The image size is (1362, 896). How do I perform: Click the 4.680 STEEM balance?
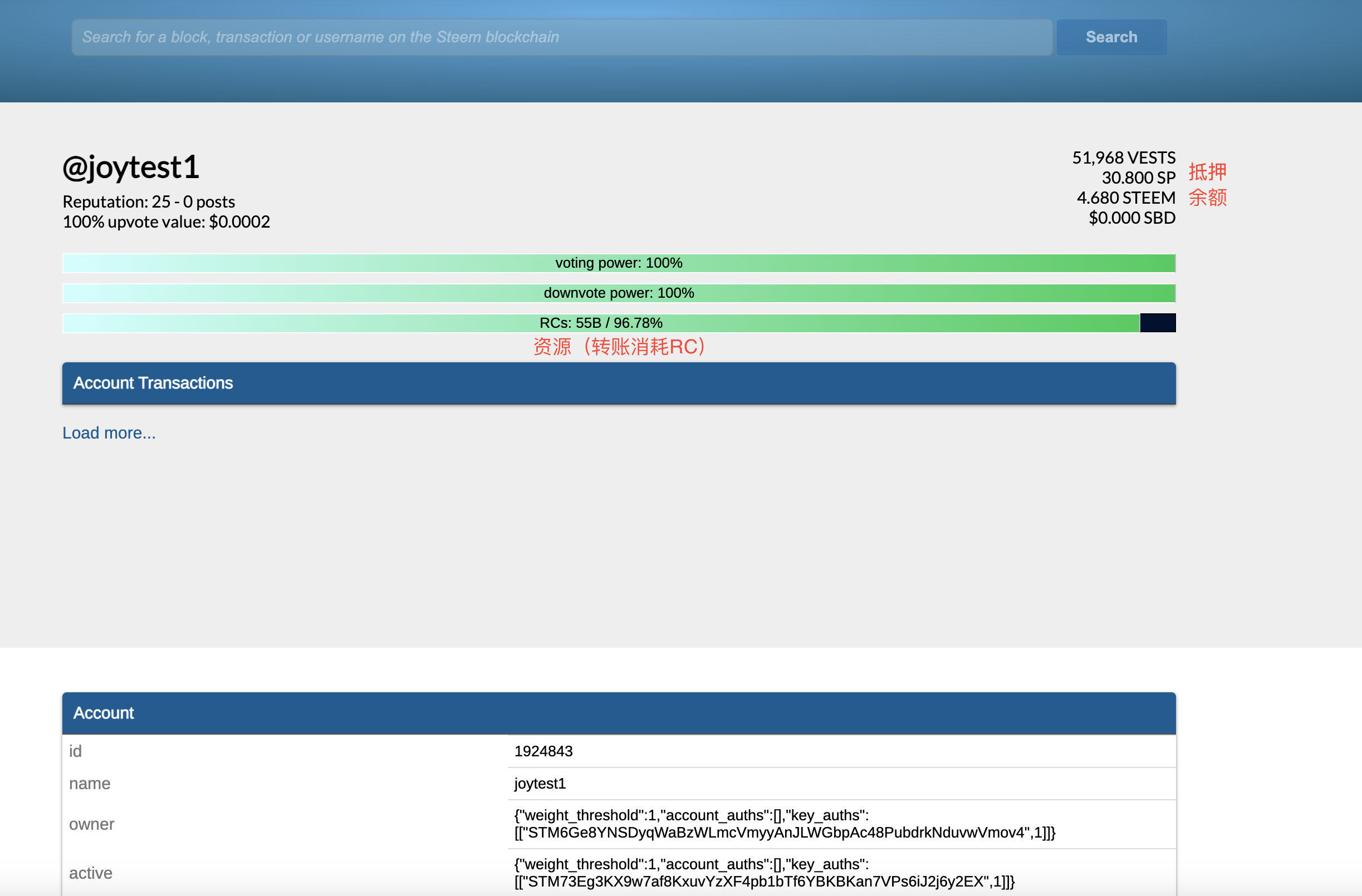(x=1126, y=198)
